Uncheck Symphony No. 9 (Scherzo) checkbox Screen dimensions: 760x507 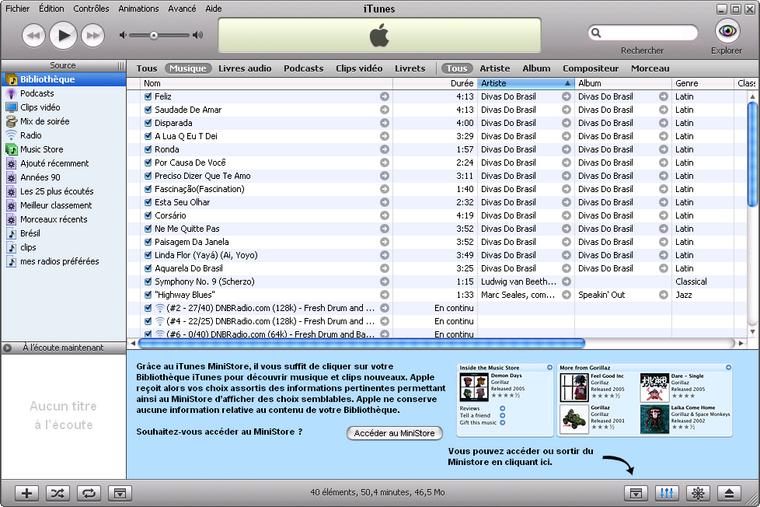click(148, 282)
